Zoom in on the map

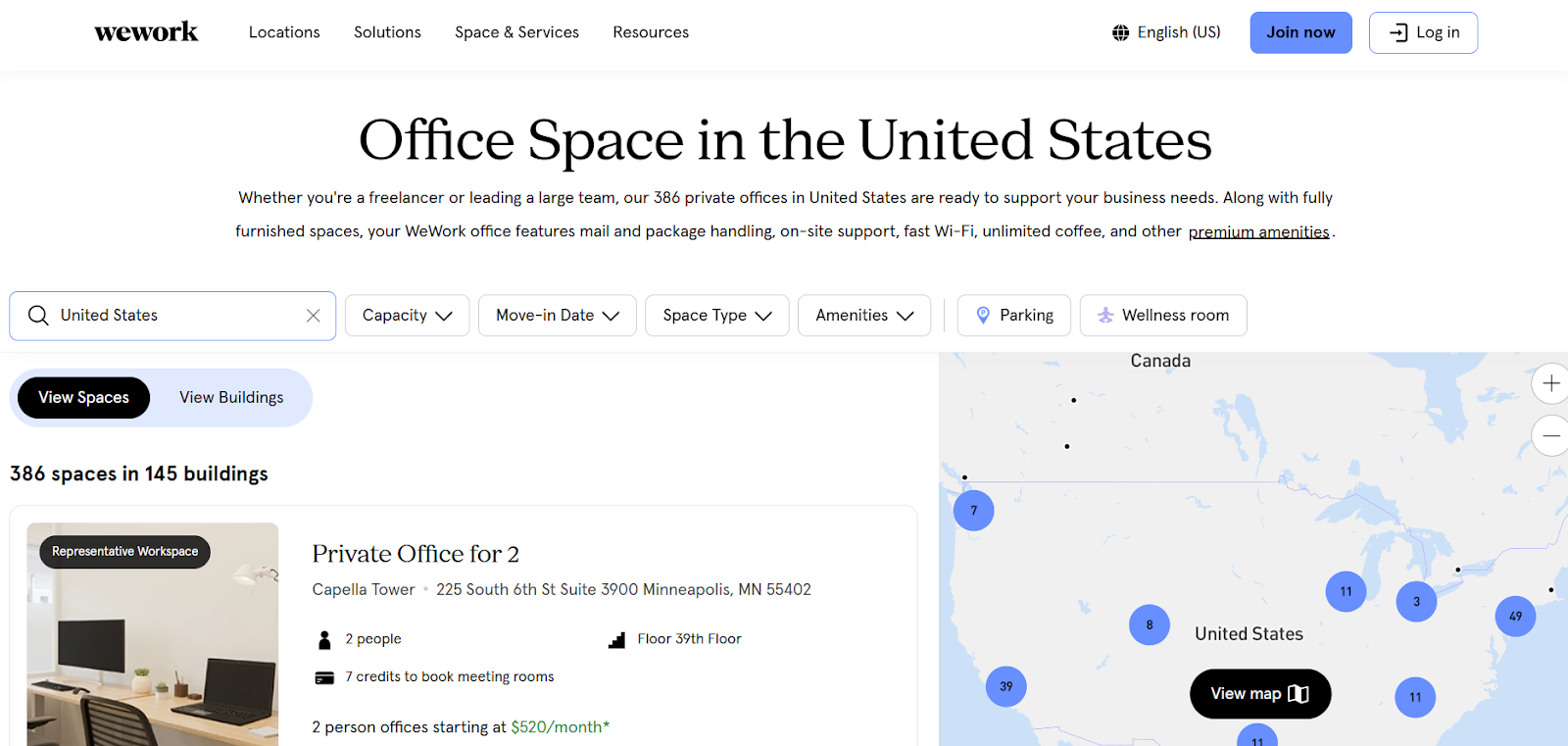(1550, 383)
